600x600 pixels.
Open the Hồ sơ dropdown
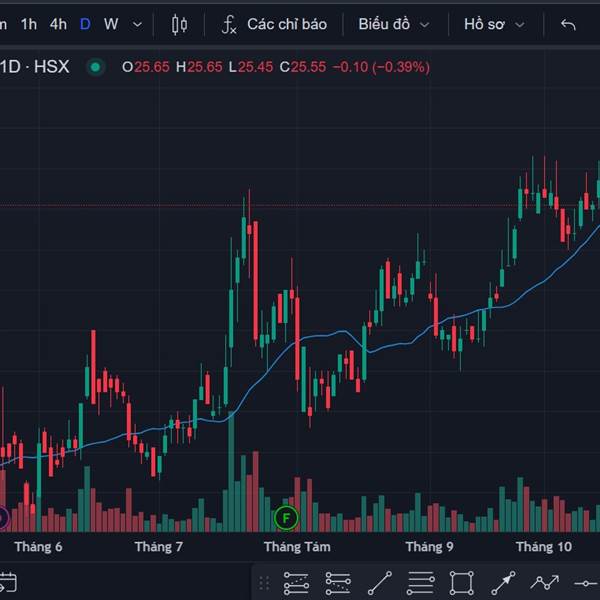(x=494, y=24)
